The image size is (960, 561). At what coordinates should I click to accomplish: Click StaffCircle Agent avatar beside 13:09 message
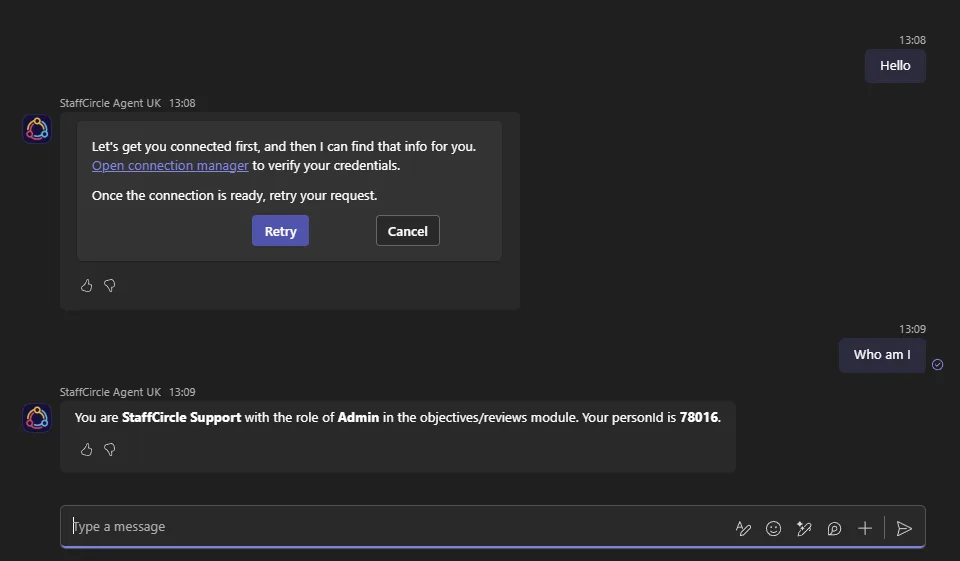37,418
